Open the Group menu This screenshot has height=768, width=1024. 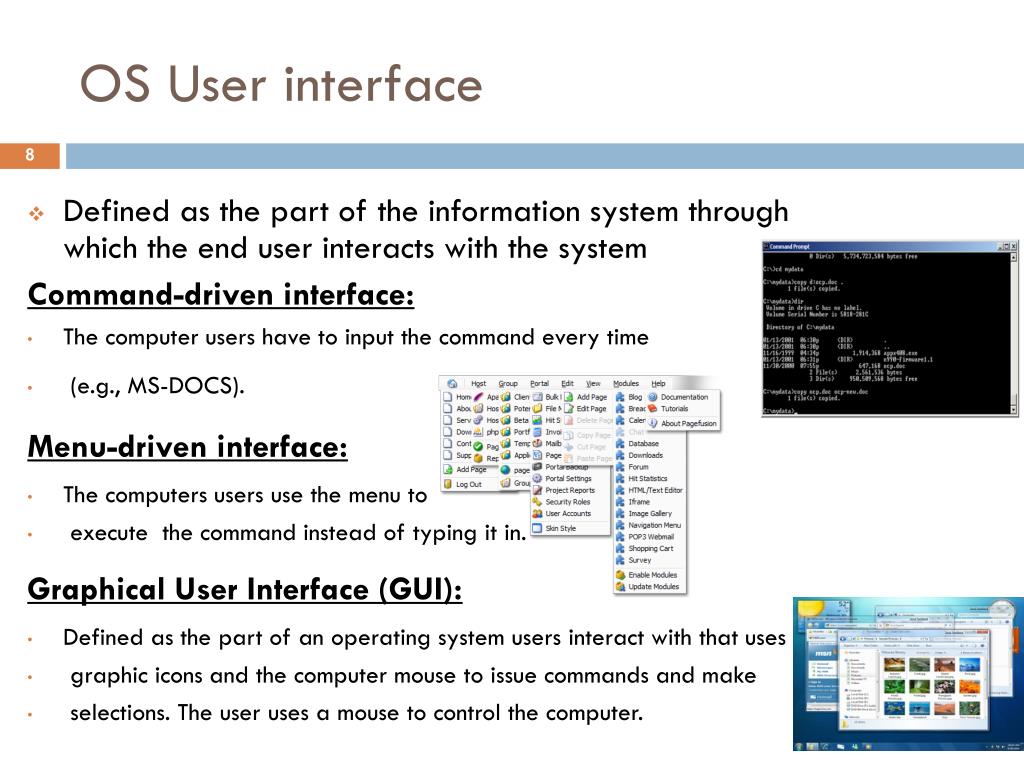pos(507,383)
